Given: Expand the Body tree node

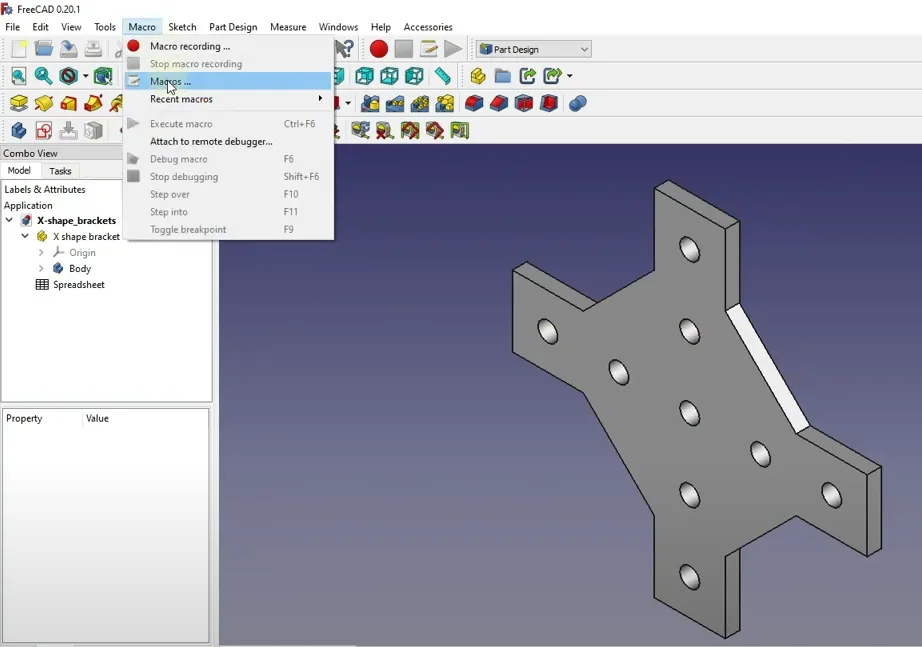Looking at the screenshot, I should (x=41, y=269).
